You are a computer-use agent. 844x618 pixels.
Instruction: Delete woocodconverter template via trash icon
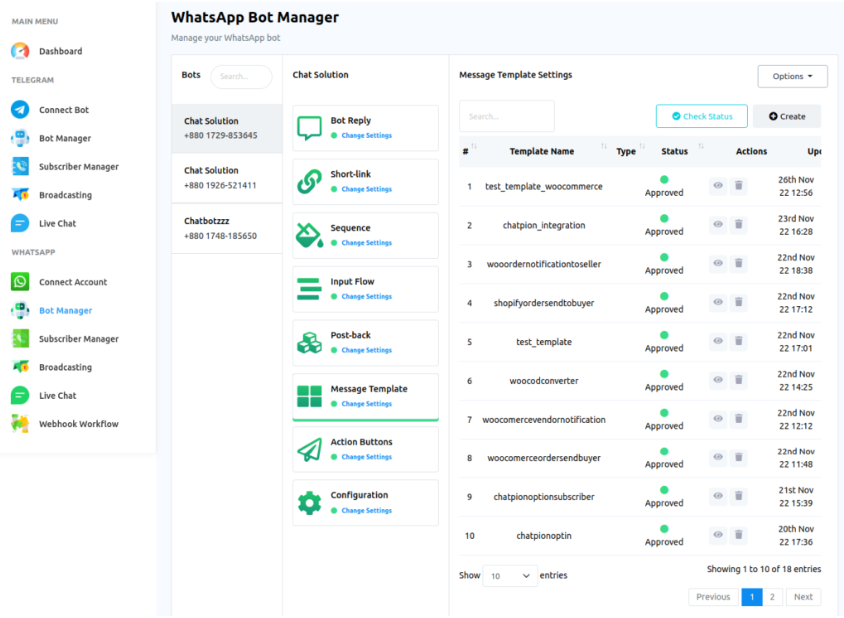pyautogui.click(x=738, y=380)
